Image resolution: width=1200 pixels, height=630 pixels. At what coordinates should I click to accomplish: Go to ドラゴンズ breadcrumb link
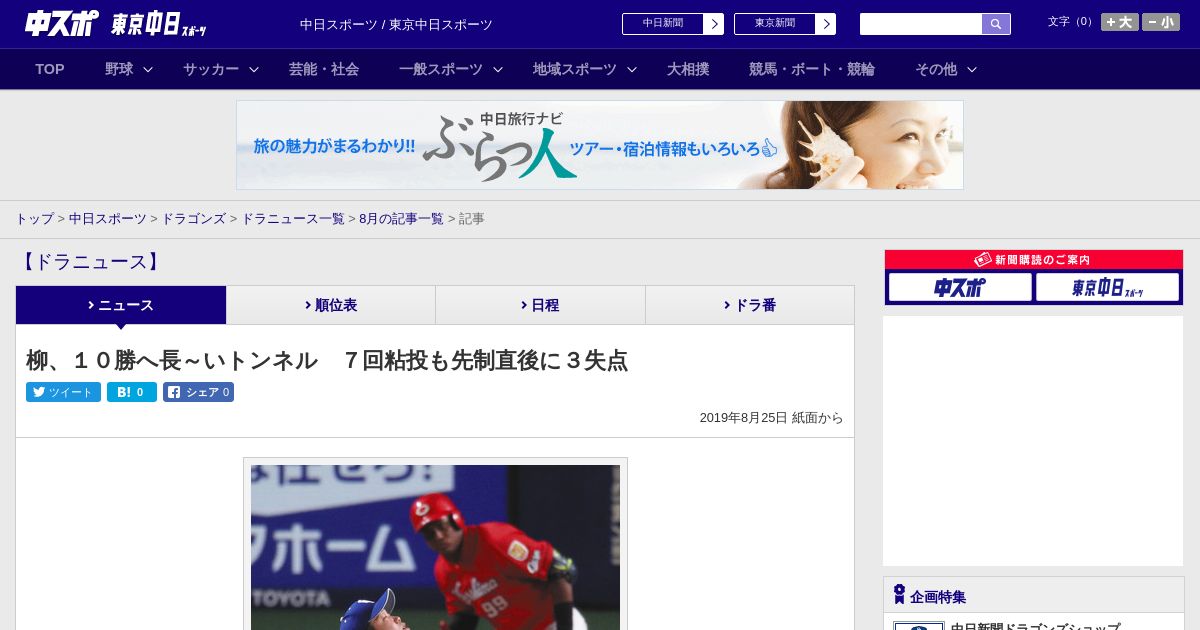click(x=194, y=218)
